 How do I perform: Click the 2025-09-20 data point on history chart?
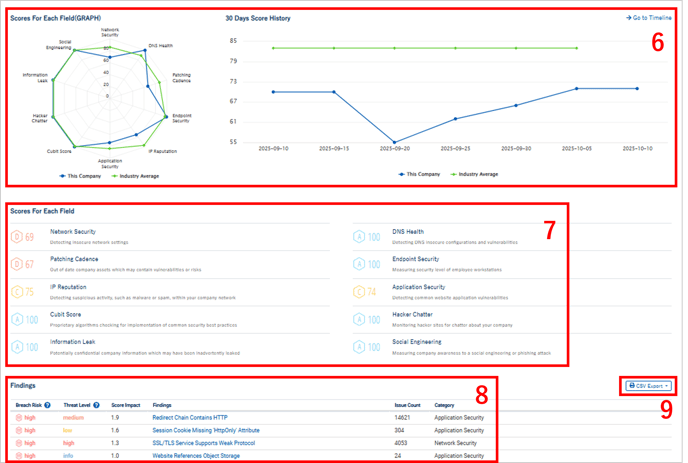[x=395, y=142]
